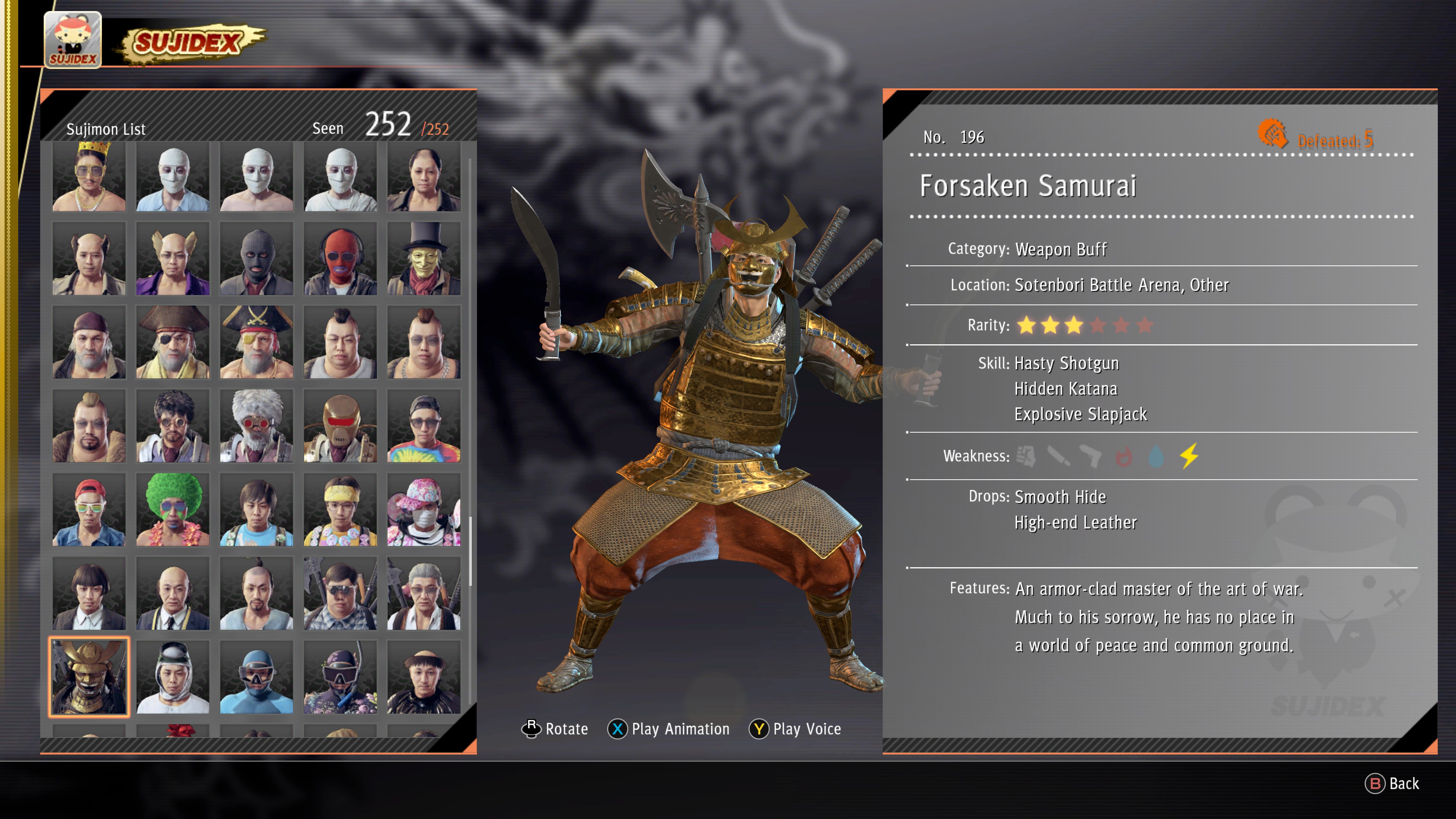Select the red balaclava headphones portrait
Viewport: 1456px width, 819px height.
pos(340,258)
